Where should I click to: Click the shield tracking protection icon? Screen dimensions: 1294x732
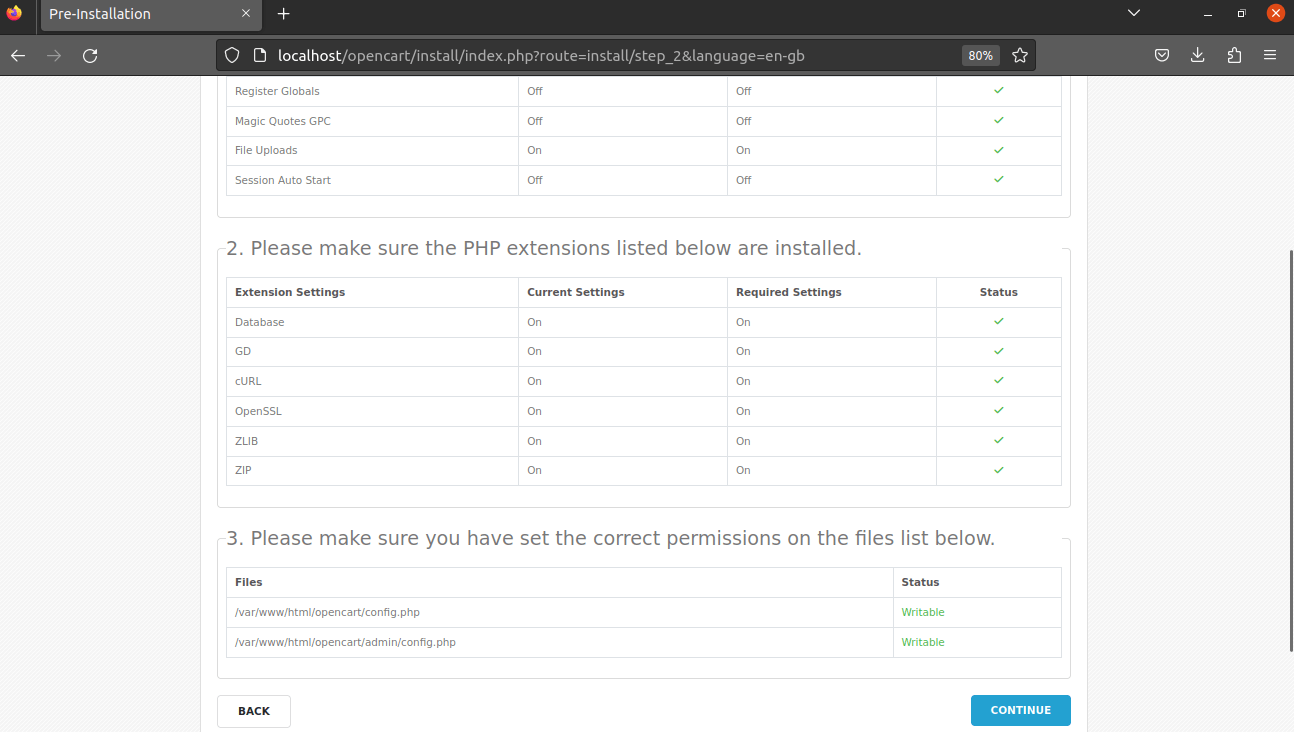point(232,56)
